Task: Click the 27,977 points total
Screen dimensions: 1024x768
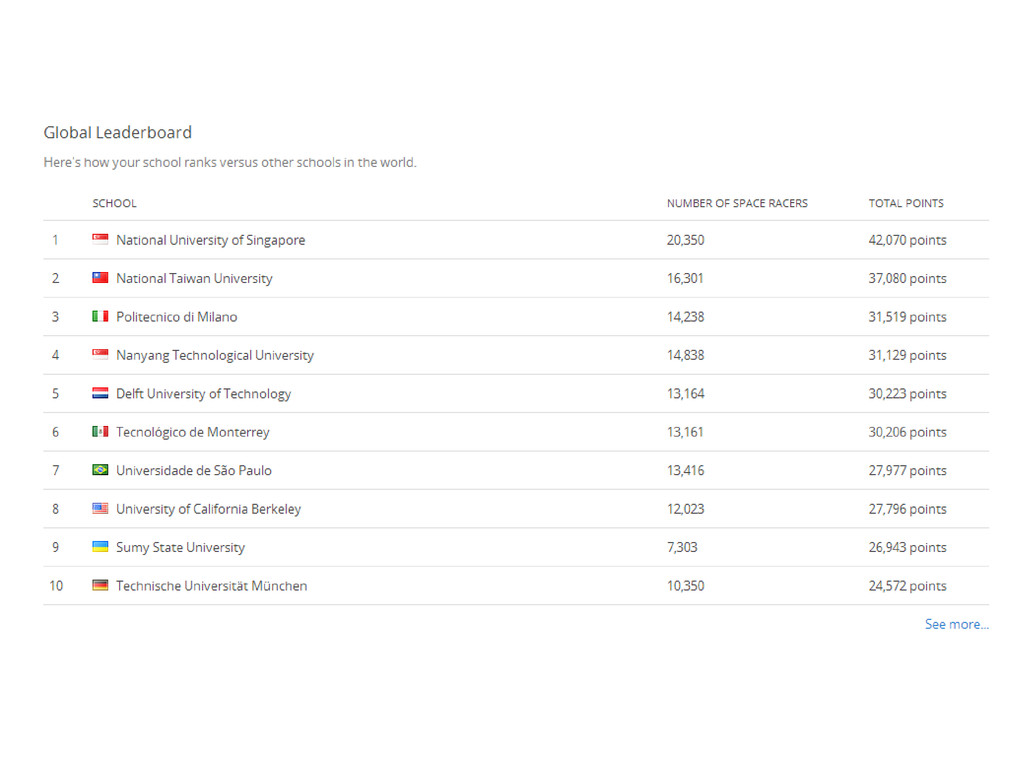Action: click(907, 471)
